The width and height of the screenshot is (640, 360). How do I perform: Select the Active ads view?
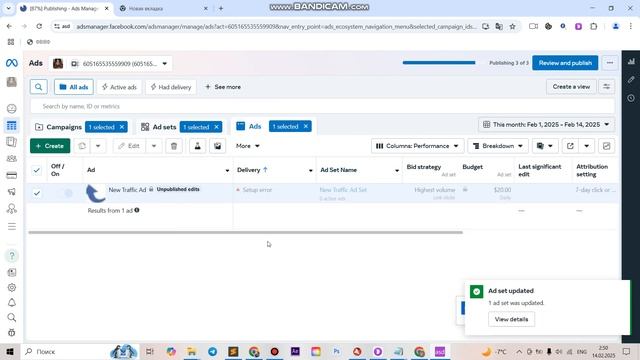click(x=119, y=87)
